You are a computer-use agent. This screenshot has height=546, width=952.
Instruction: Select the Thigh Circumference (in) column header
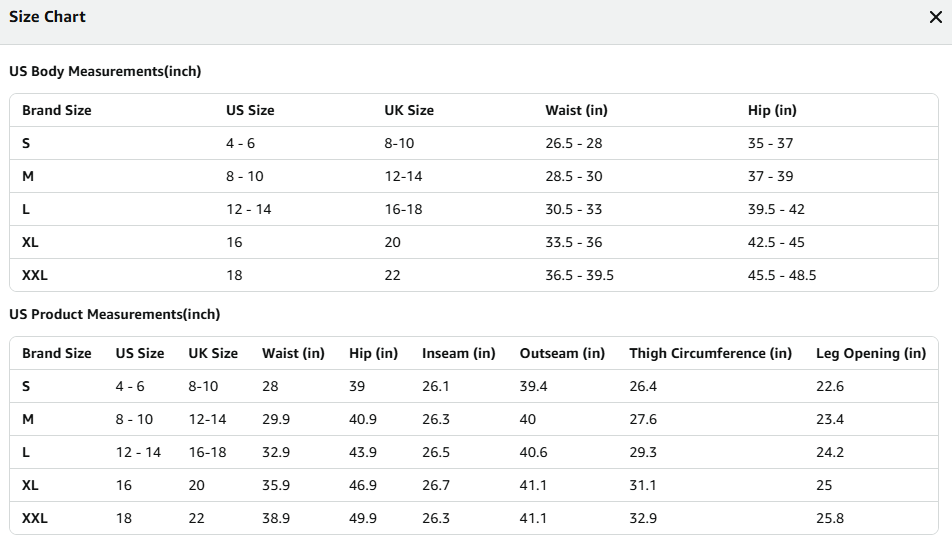tap(710, 353)
